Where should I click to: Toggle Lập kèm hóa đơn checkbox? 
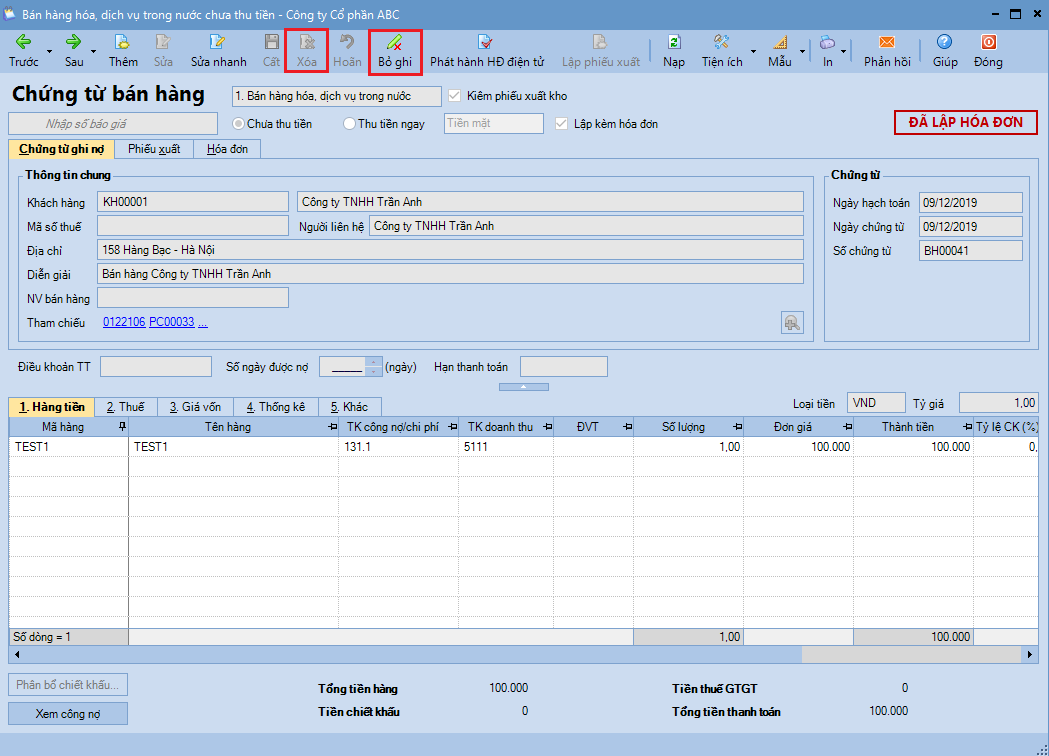[x=561, y=124]
